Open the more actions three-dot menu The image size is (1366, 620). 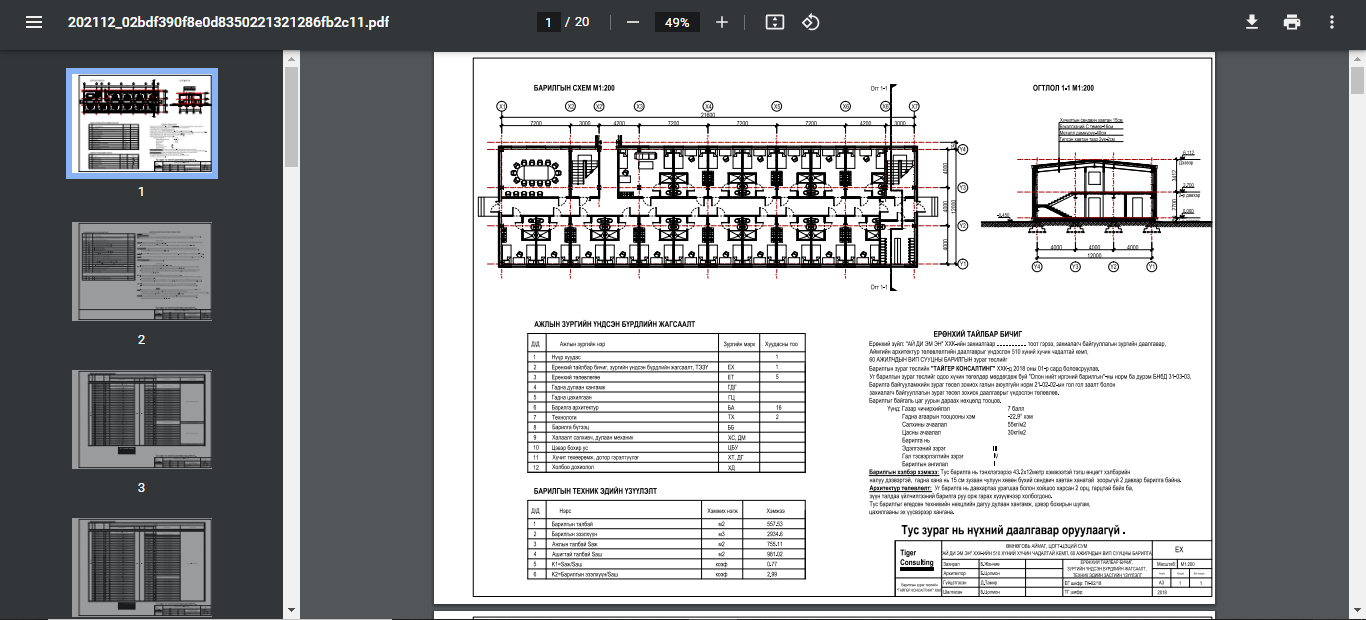(1332, 22)
